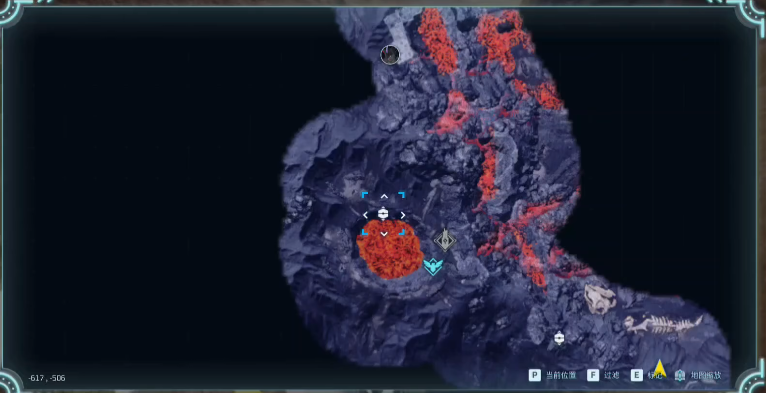Select the lower fast travel point marker
The height and width of the screenshot is (393, 766).
coord(559,338)
